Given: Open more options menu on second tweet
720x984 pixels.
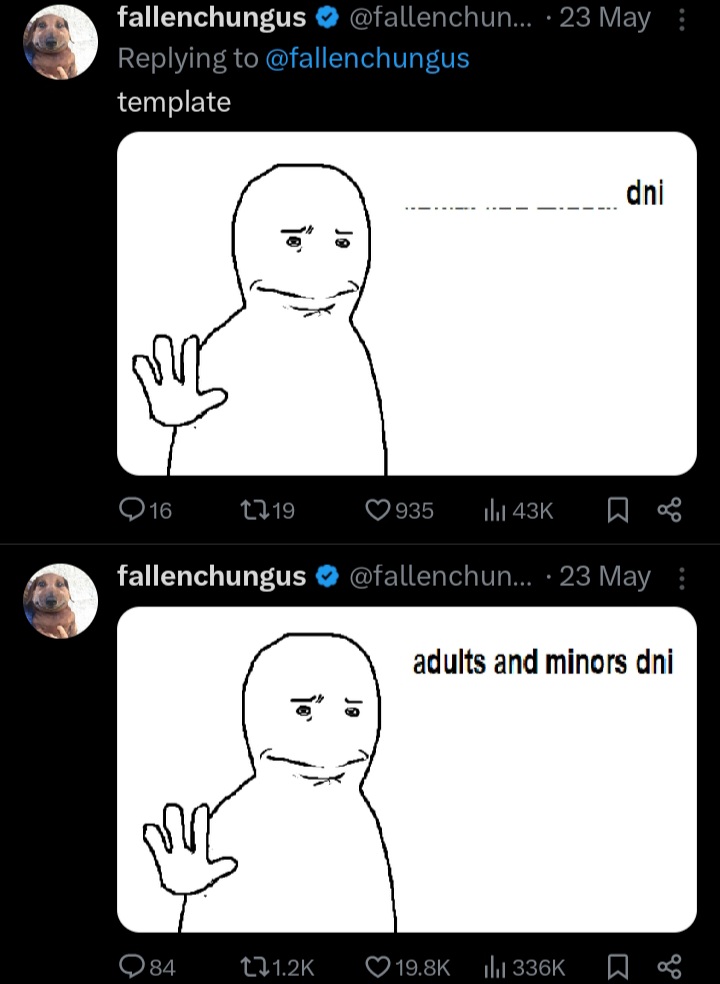Looking at the screenshot, I should (x=682, y=578).
